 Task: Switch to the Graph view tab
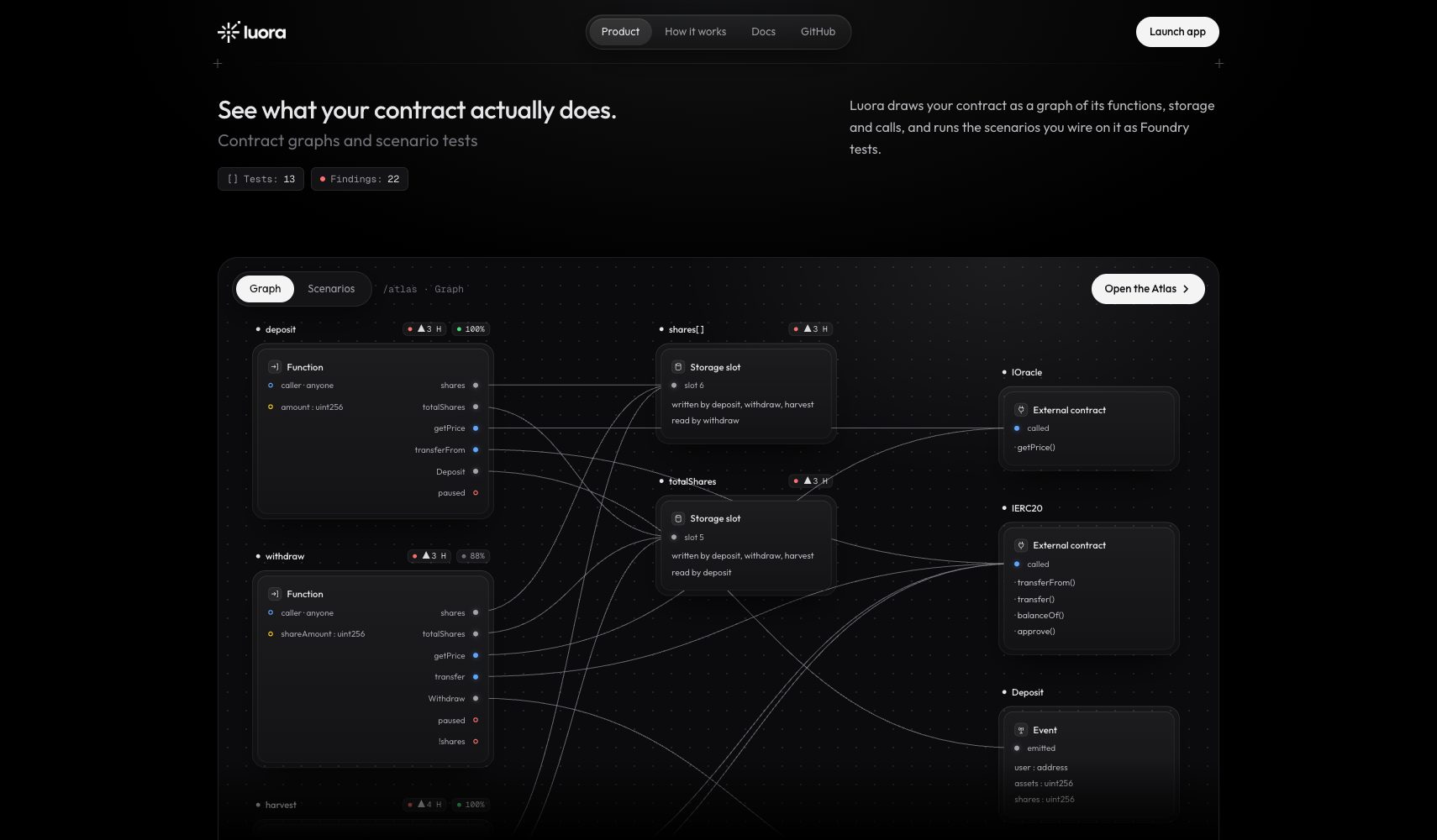265,289
